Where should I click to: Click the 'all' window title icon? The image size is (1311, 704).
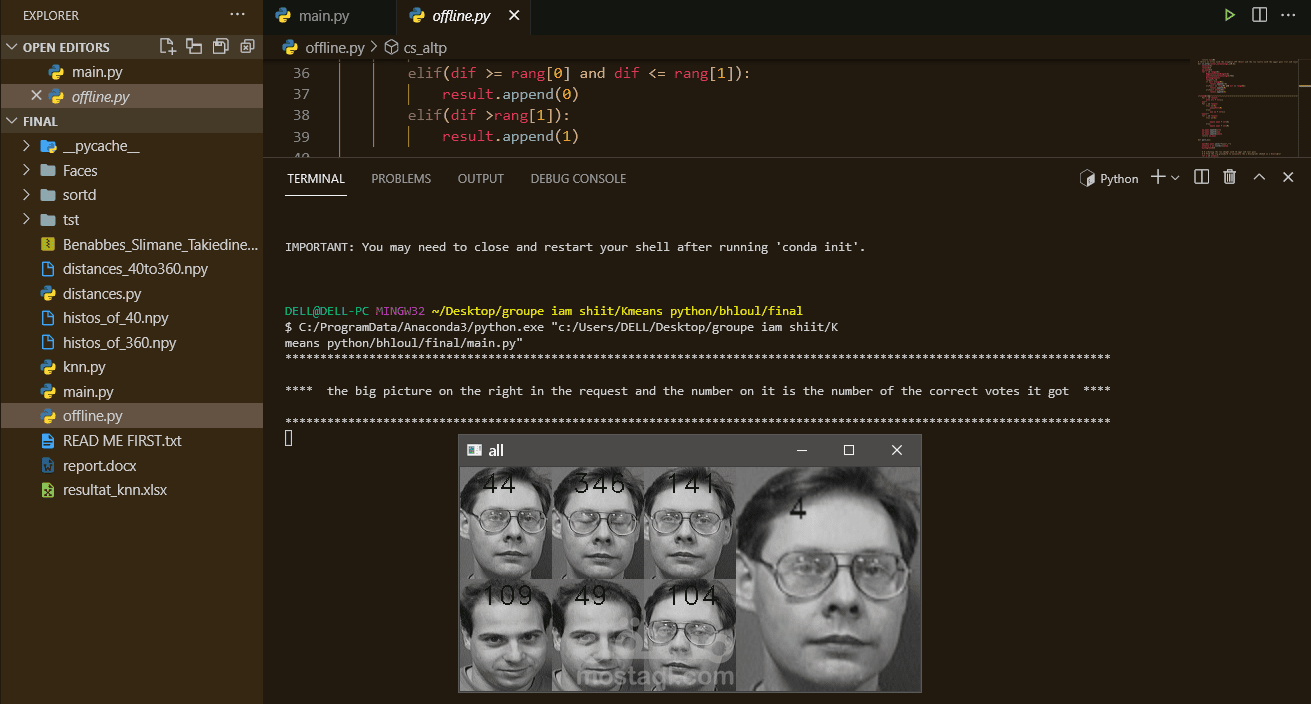click(x=475, y=451)
